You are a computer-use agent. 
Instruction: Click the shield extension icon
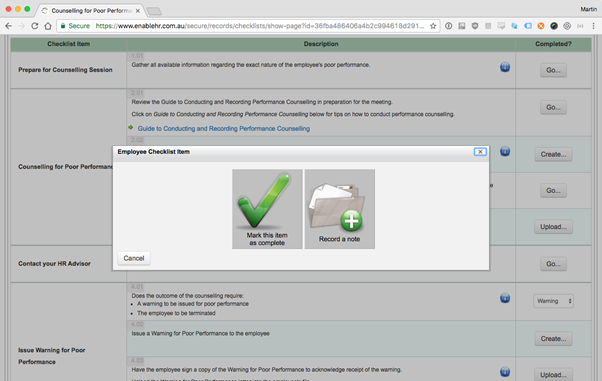tap(475, 26)
